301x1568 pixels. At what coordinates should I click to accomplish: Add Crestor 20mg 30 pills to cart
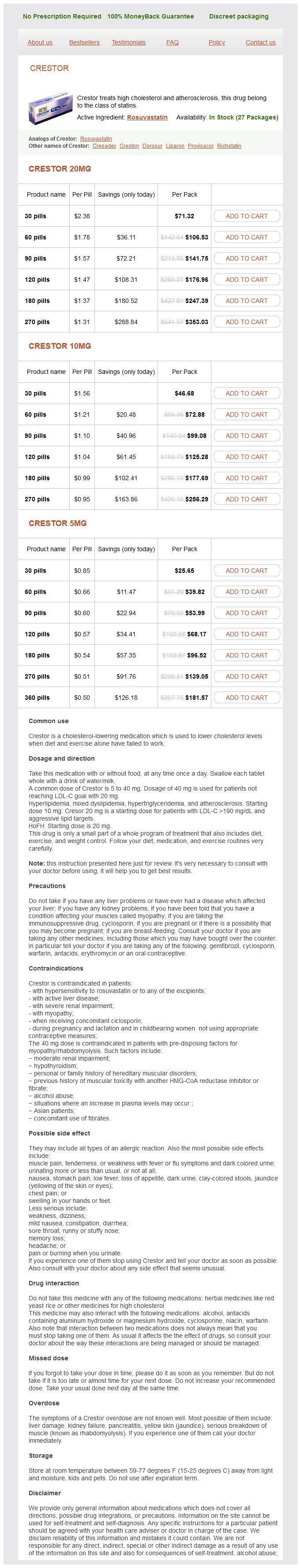tap(246, 216)
